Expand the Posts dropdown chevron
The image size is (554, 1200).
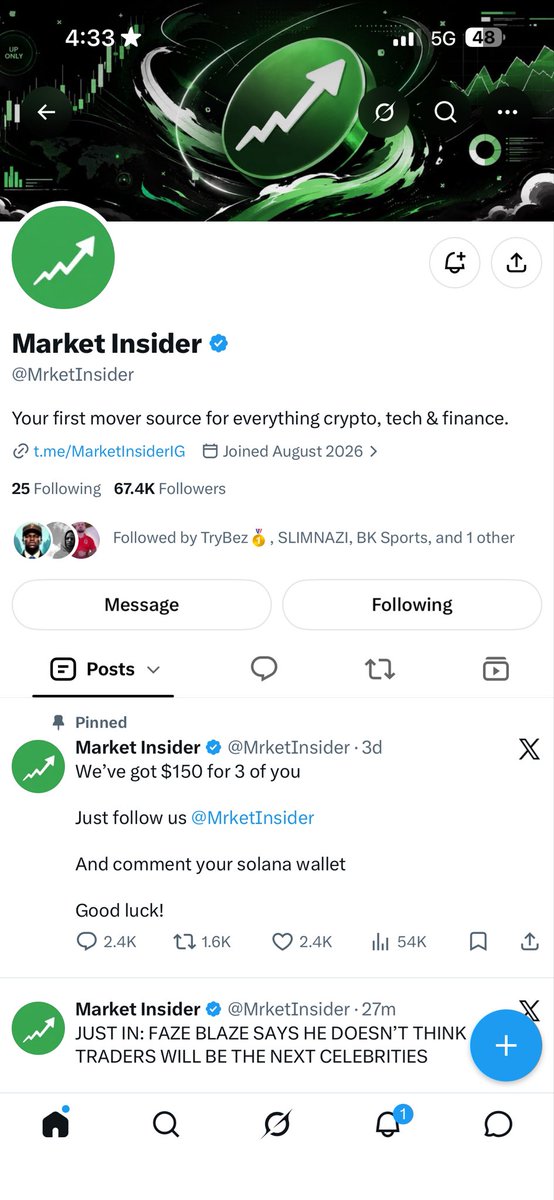(153, 670)
